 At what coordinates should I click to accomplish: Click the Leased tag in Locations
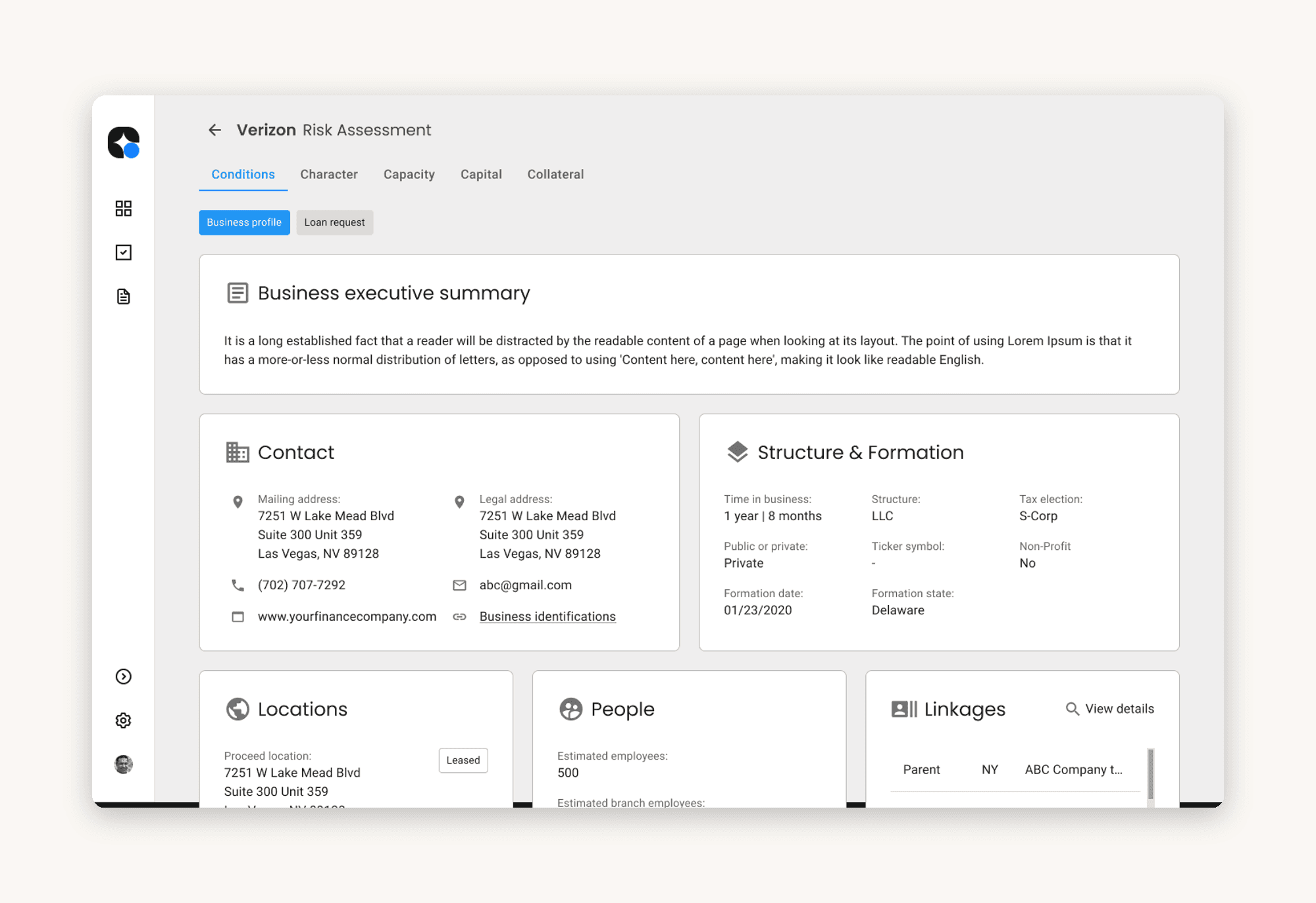point(463,760)
